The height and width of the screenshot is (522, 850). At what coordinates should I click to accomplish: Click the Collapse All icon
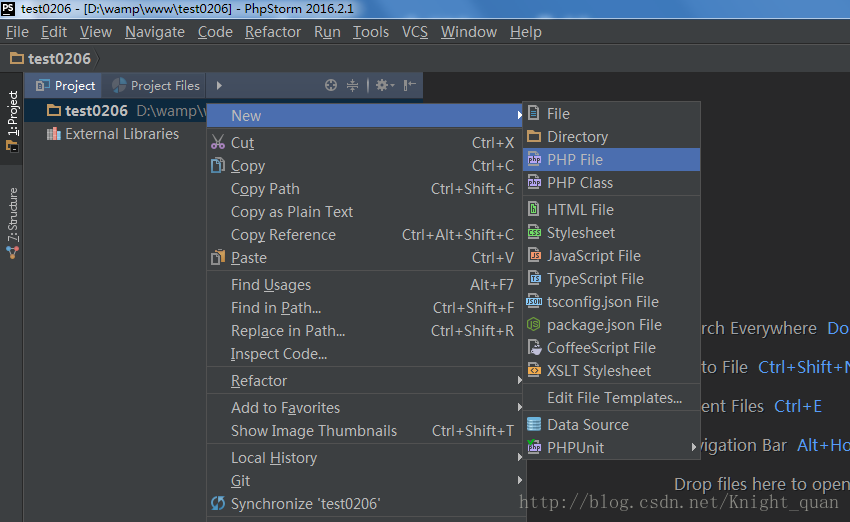click(352, 85)
